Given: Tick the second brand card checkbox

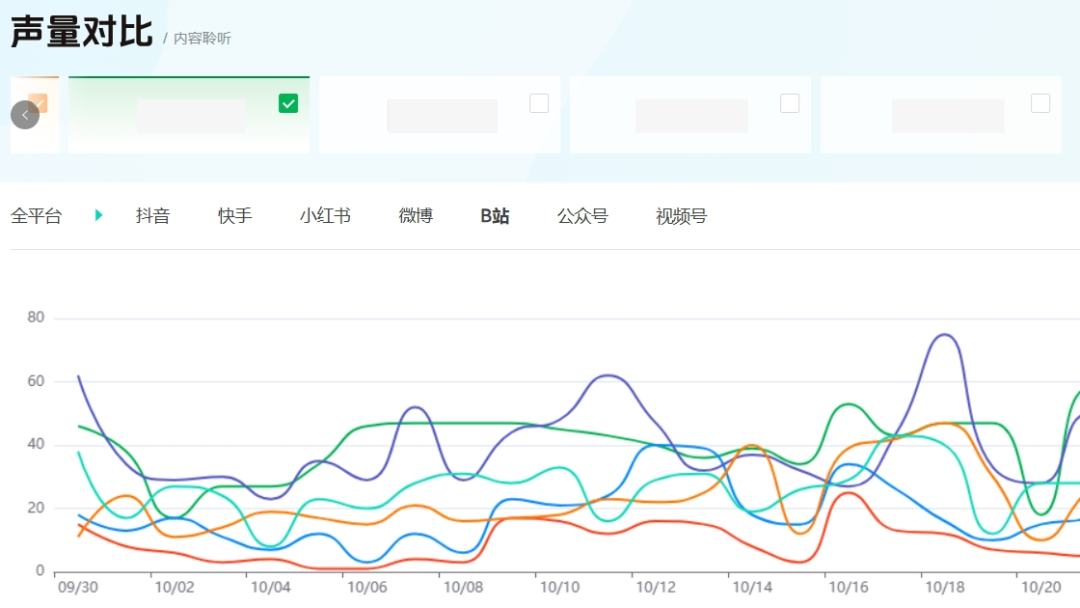Looking at the screenshot, I should pyautogui.click(x=539, y=103).
